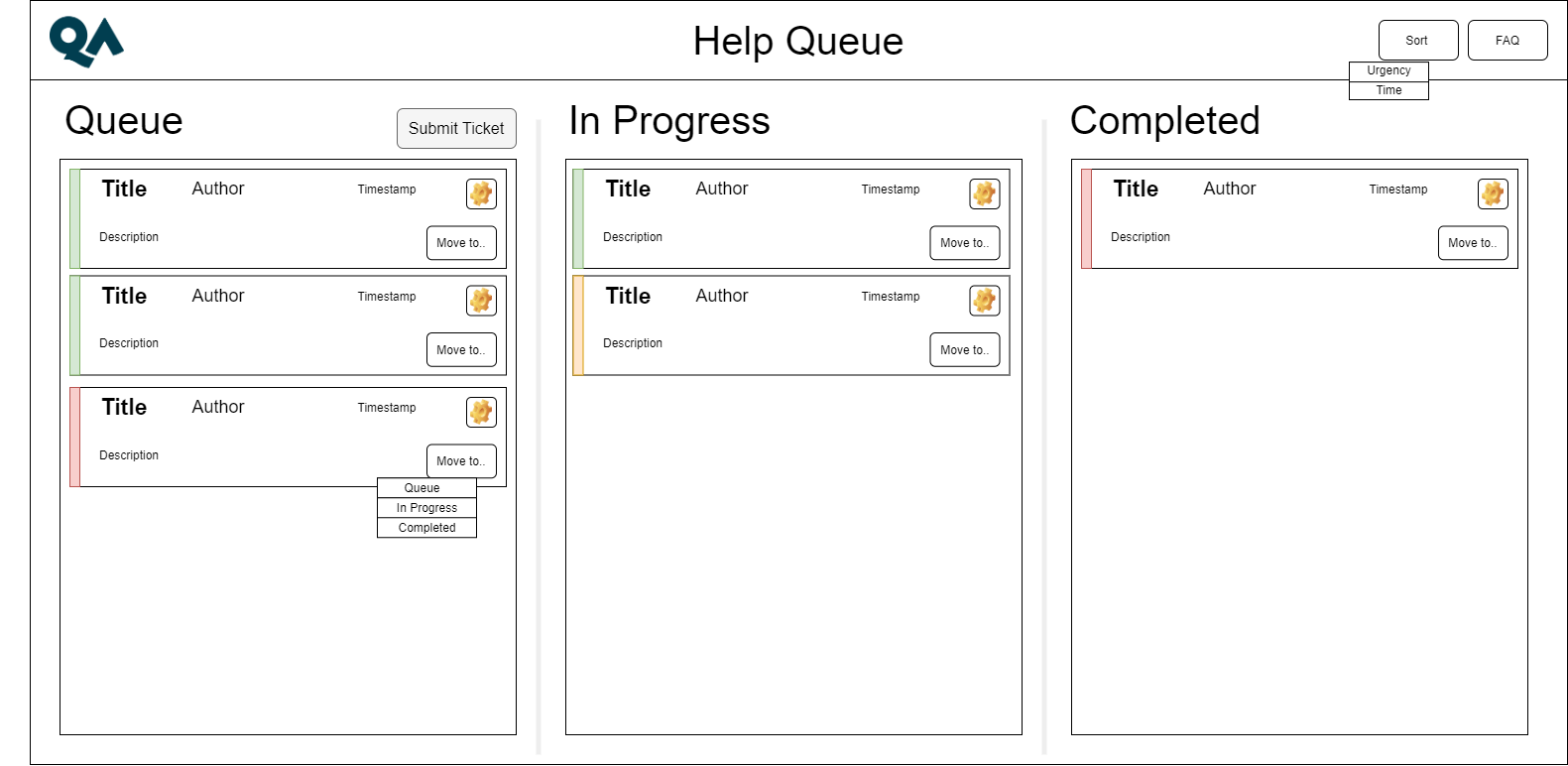Click the Submit Ticket button

pos(456,129)
